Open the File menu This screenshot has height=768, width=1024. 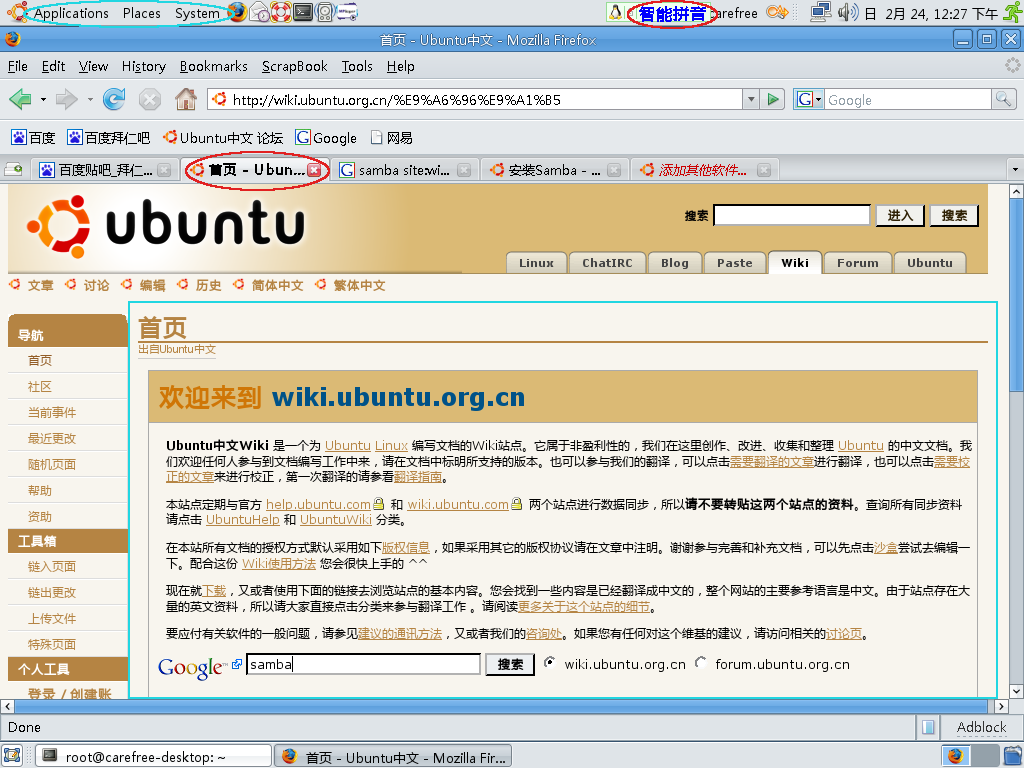(x=18, y=66)
